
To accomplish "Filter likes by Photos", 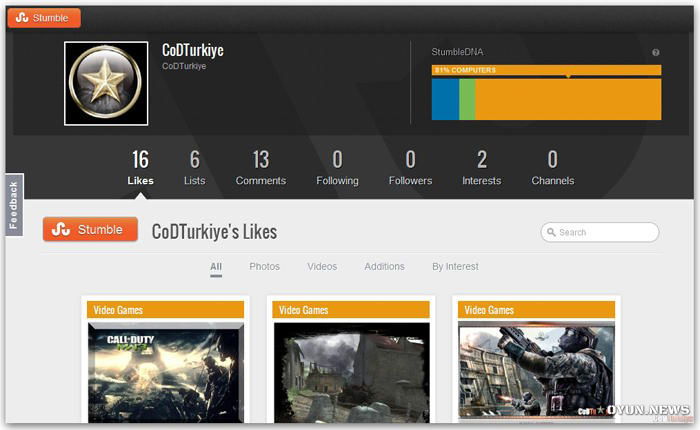I will (x=264, y=267).
